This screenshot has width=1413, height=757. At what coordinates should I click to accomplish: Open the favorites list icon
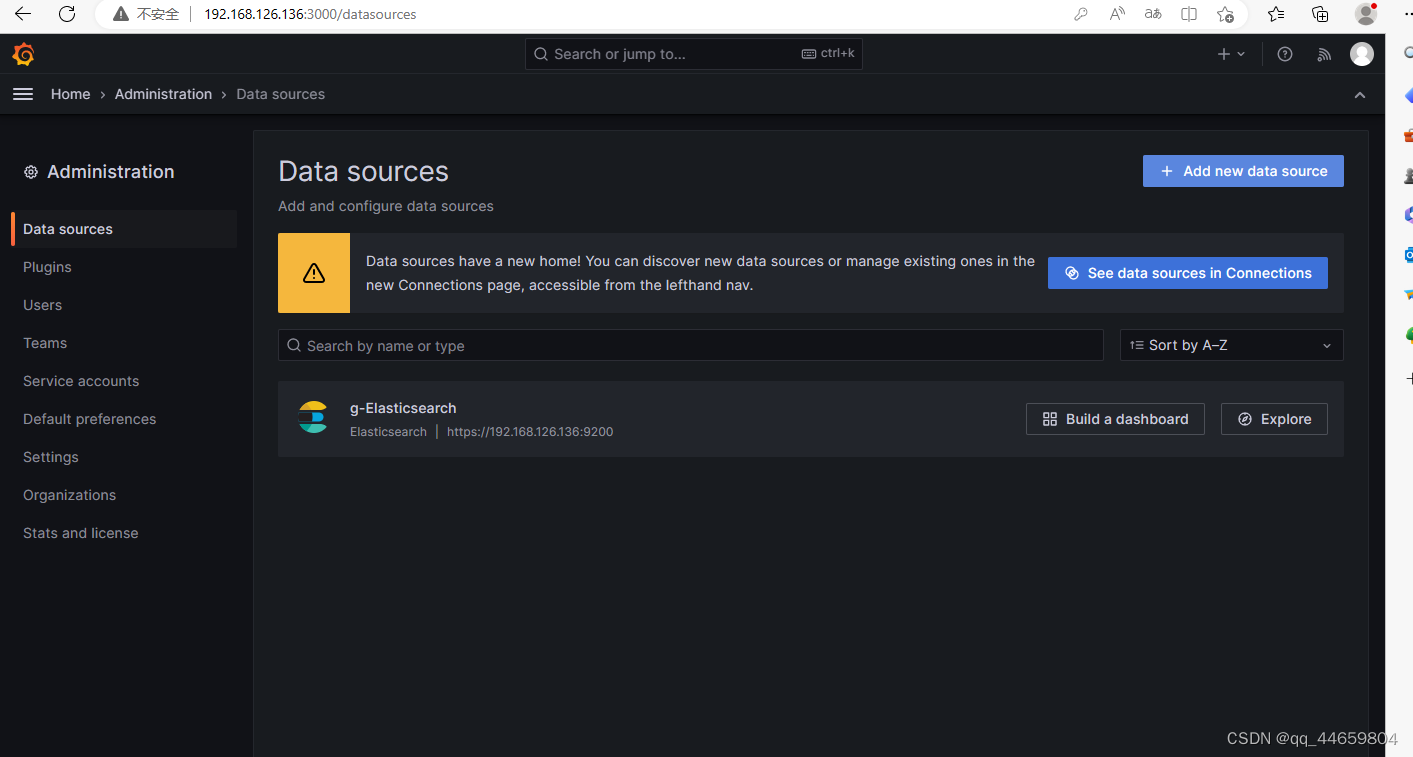click(1276, 14)
